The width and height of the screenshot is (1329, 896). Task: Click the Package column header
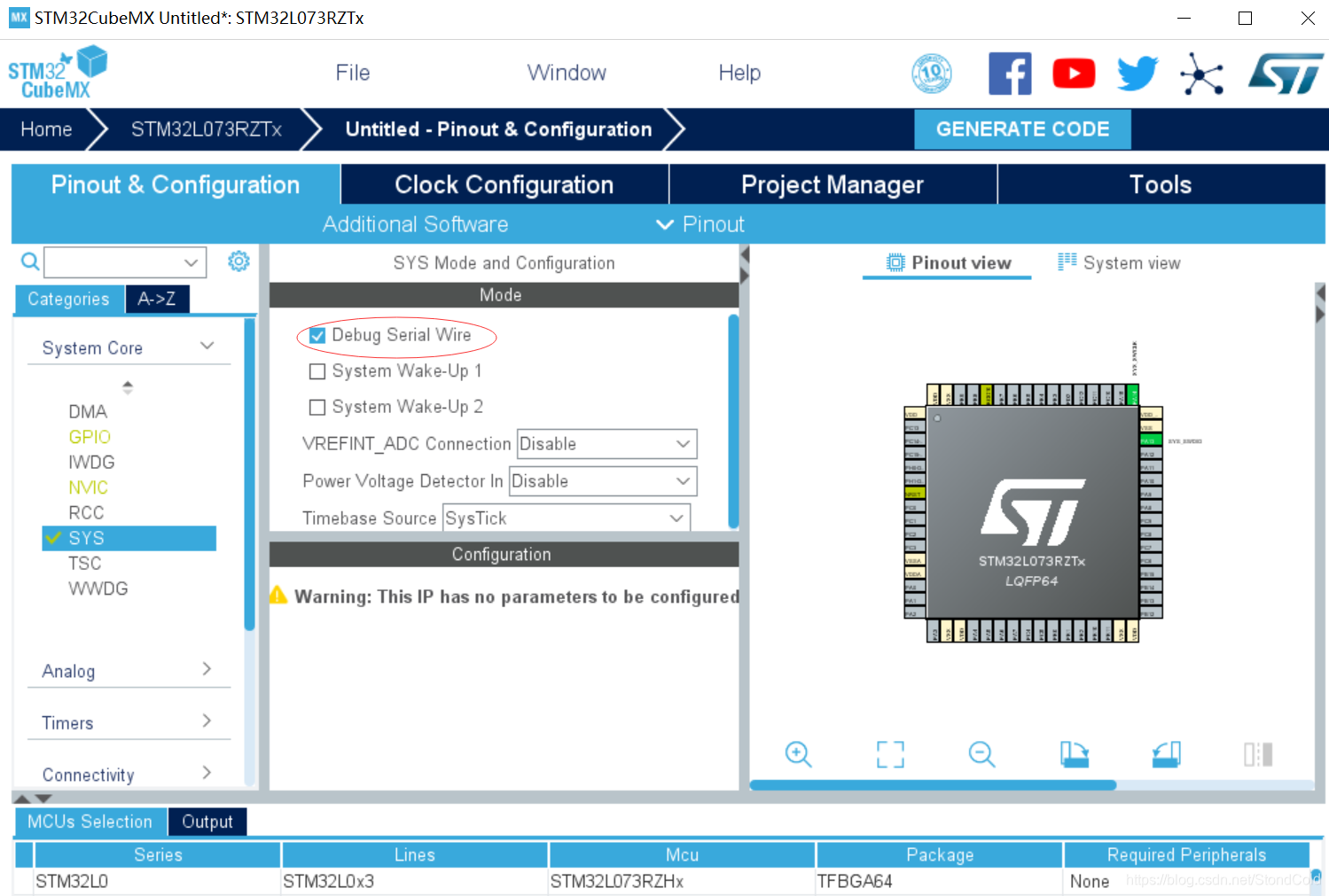point(940,854)
